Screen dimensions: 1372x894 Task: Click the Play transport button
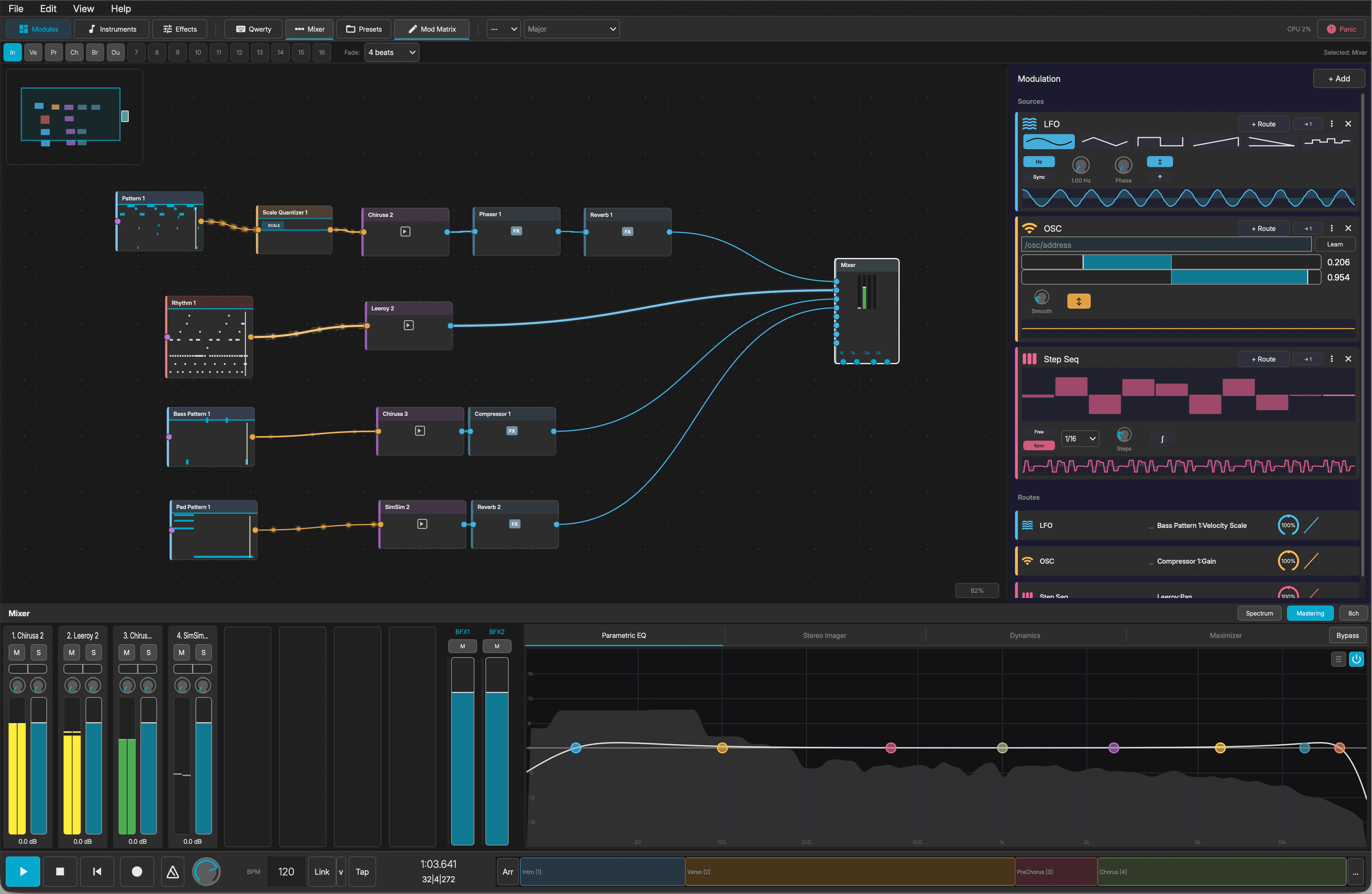[x=23, y=871]
